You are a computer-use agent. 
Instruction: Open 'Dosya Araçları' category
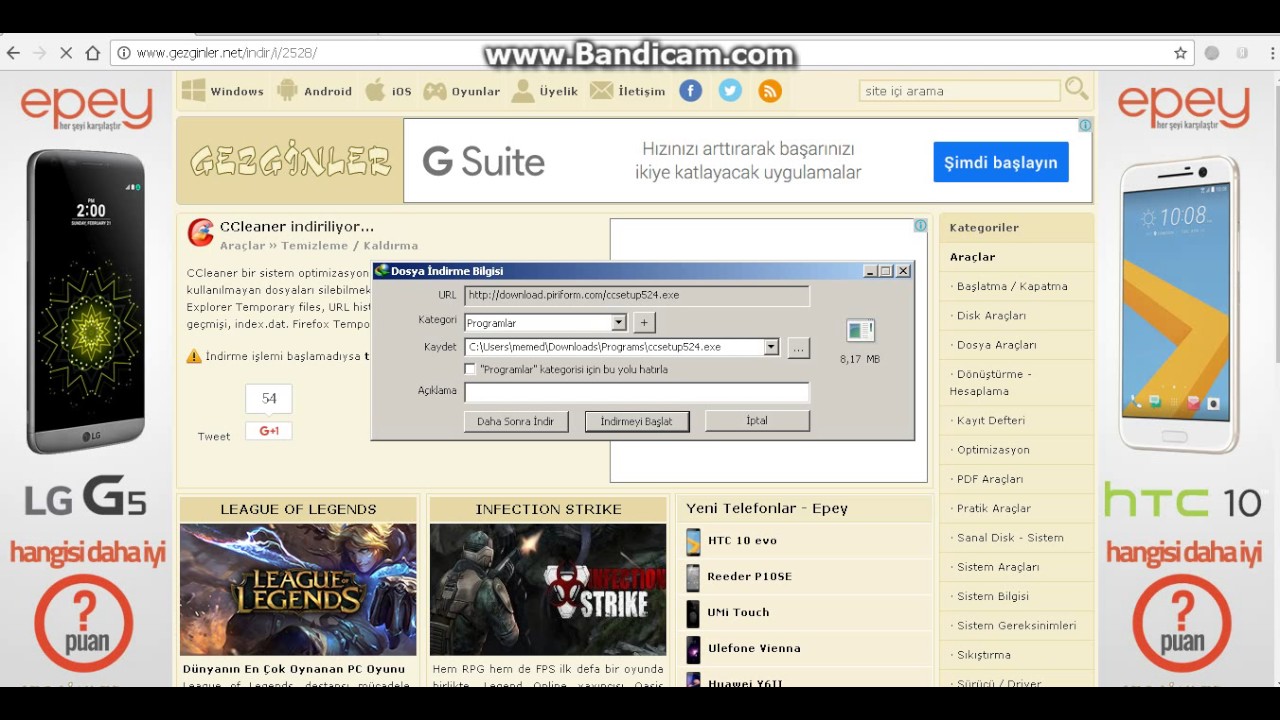pos(996,345)
